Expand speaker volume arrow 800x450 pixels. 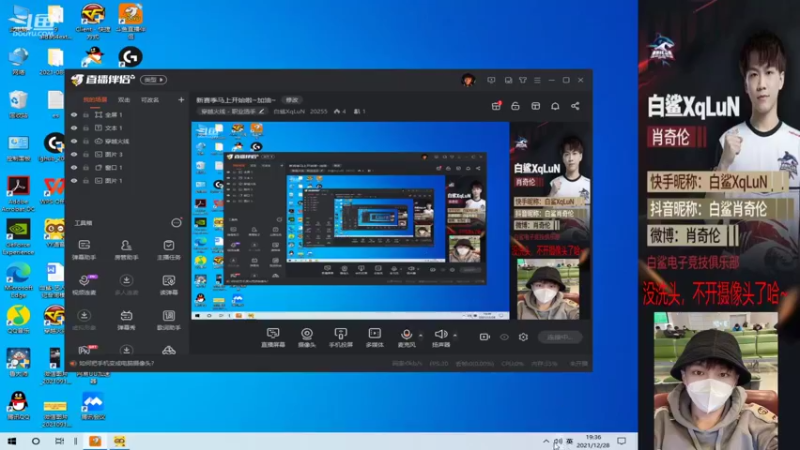pyautogui.click(x=455, y=335)
